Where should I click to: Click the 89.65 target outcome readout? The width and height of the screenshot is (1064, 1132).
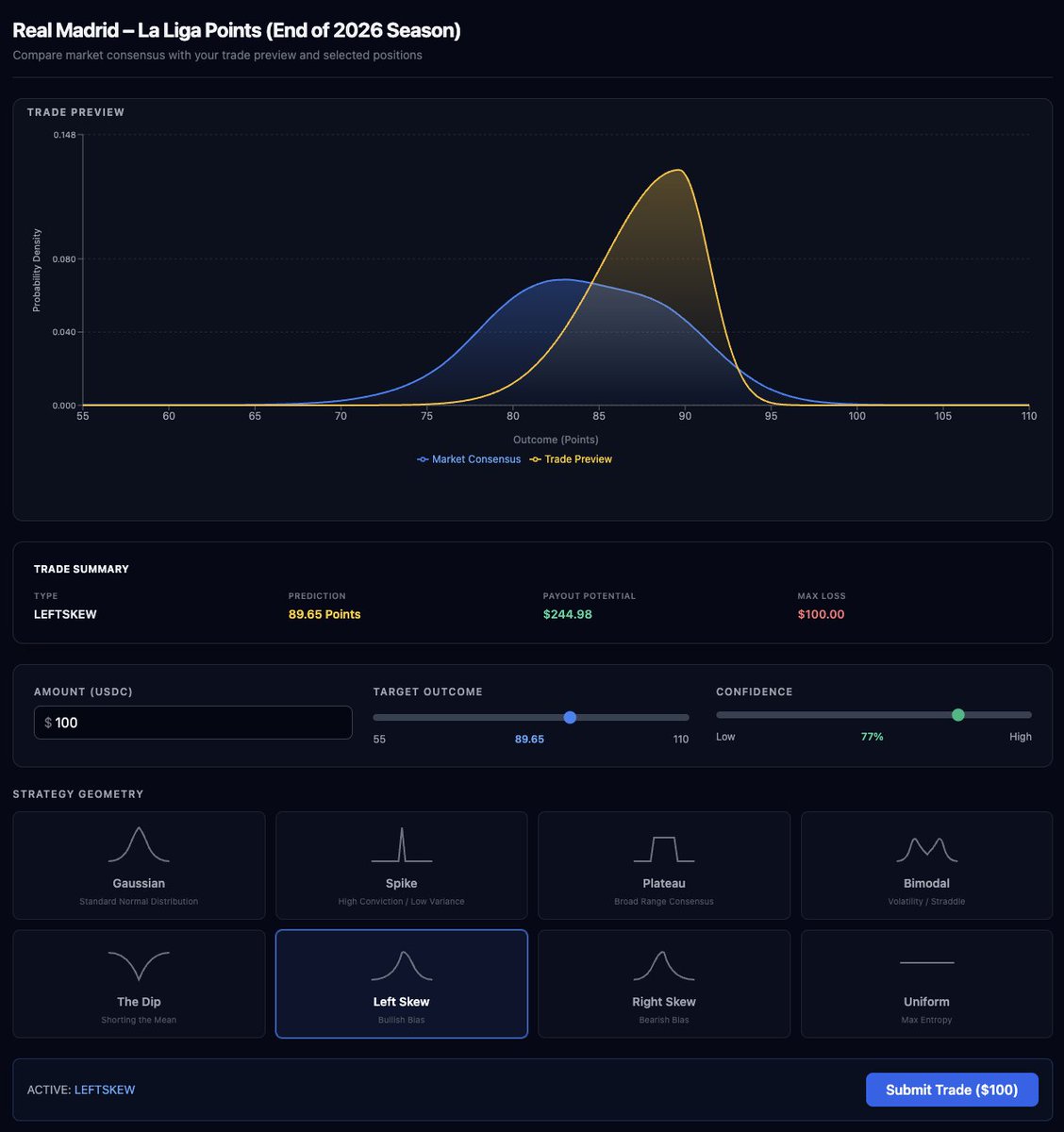(529, 739)
